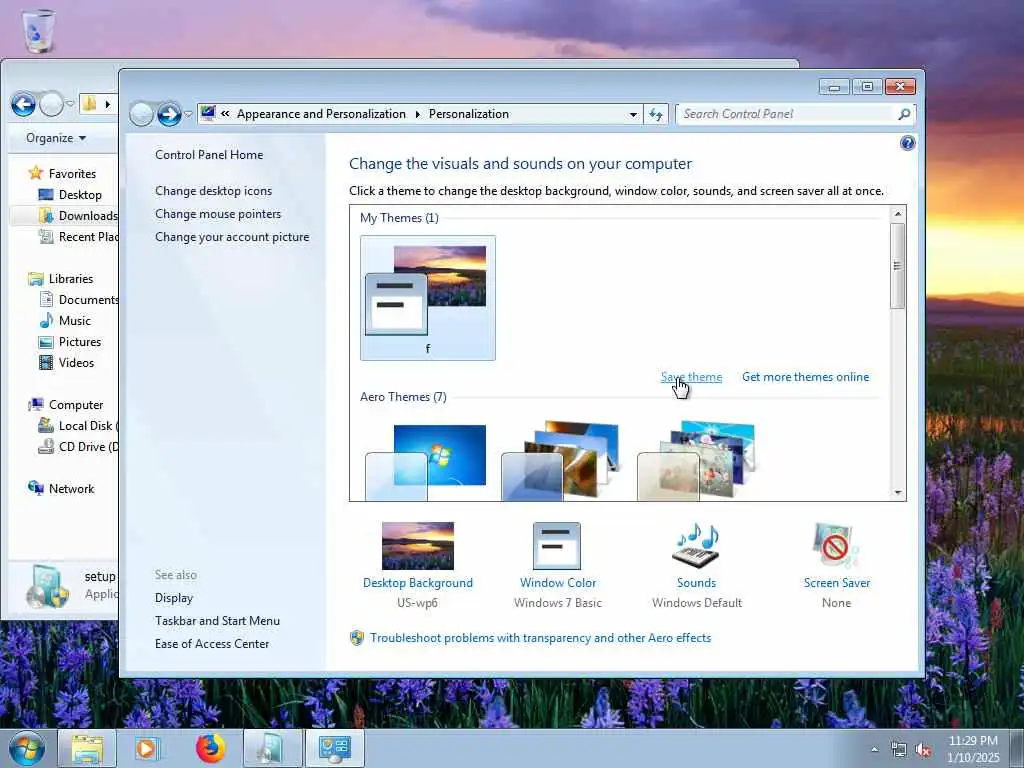Screen dimensions: 1024x768
Task: Expand arrow after Appearance and Personalization breadcrumb
Action: pos(418,114)
